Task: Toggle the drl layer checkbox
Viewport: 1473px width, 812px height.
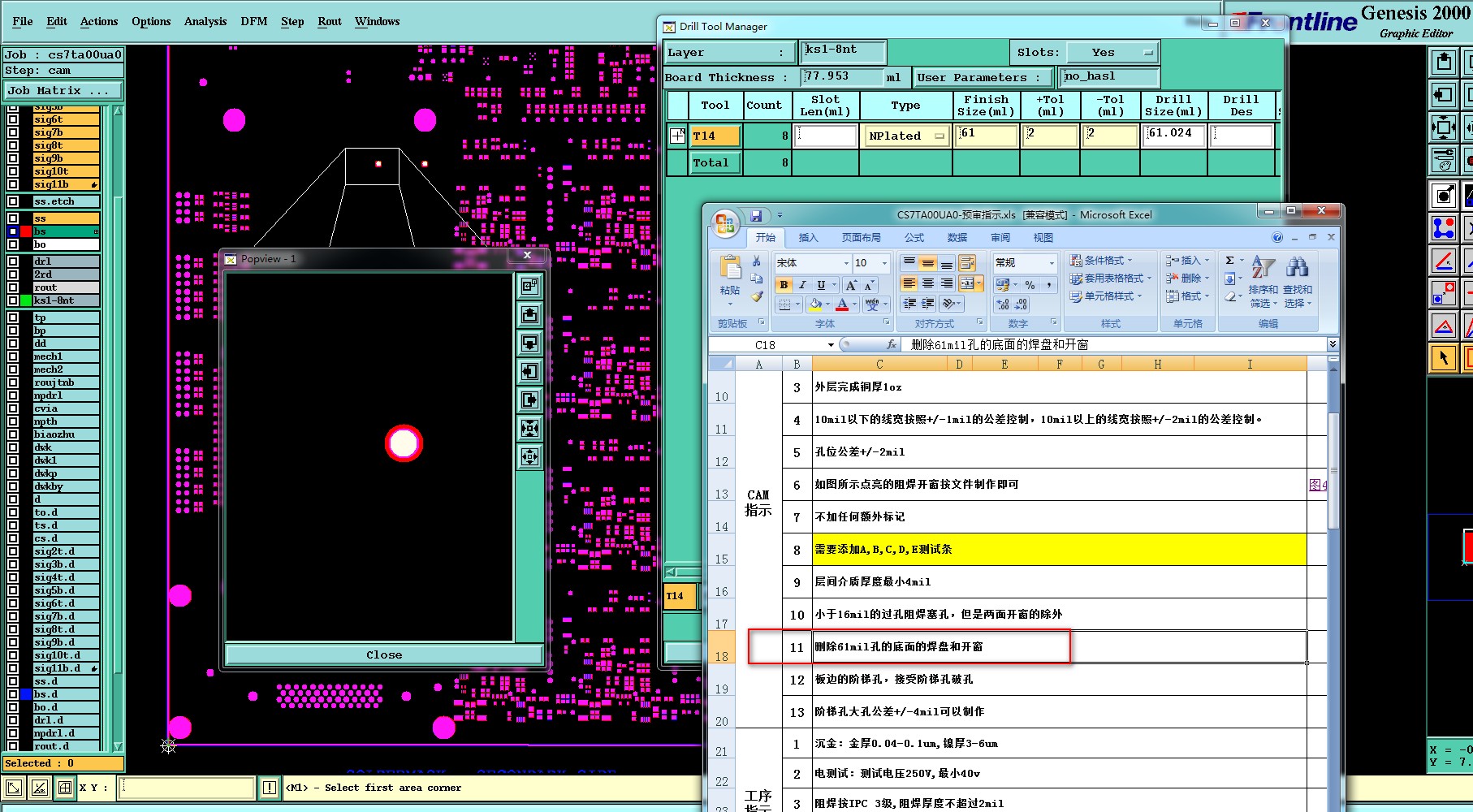Action: 13,261
